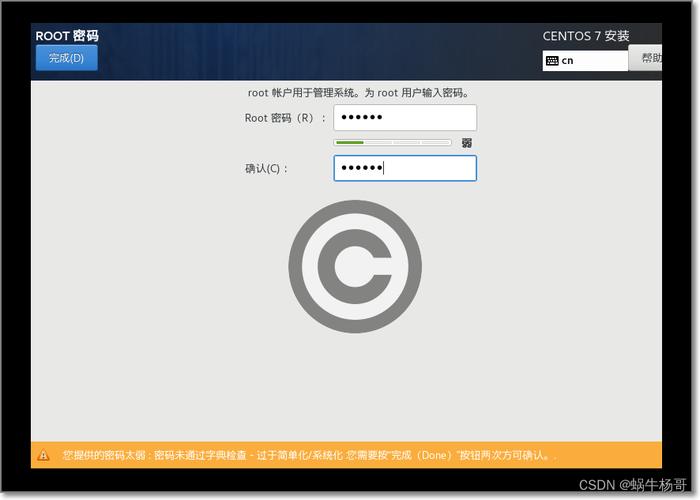
Task: Click the 弱 strength label
Action: (467, 143)
